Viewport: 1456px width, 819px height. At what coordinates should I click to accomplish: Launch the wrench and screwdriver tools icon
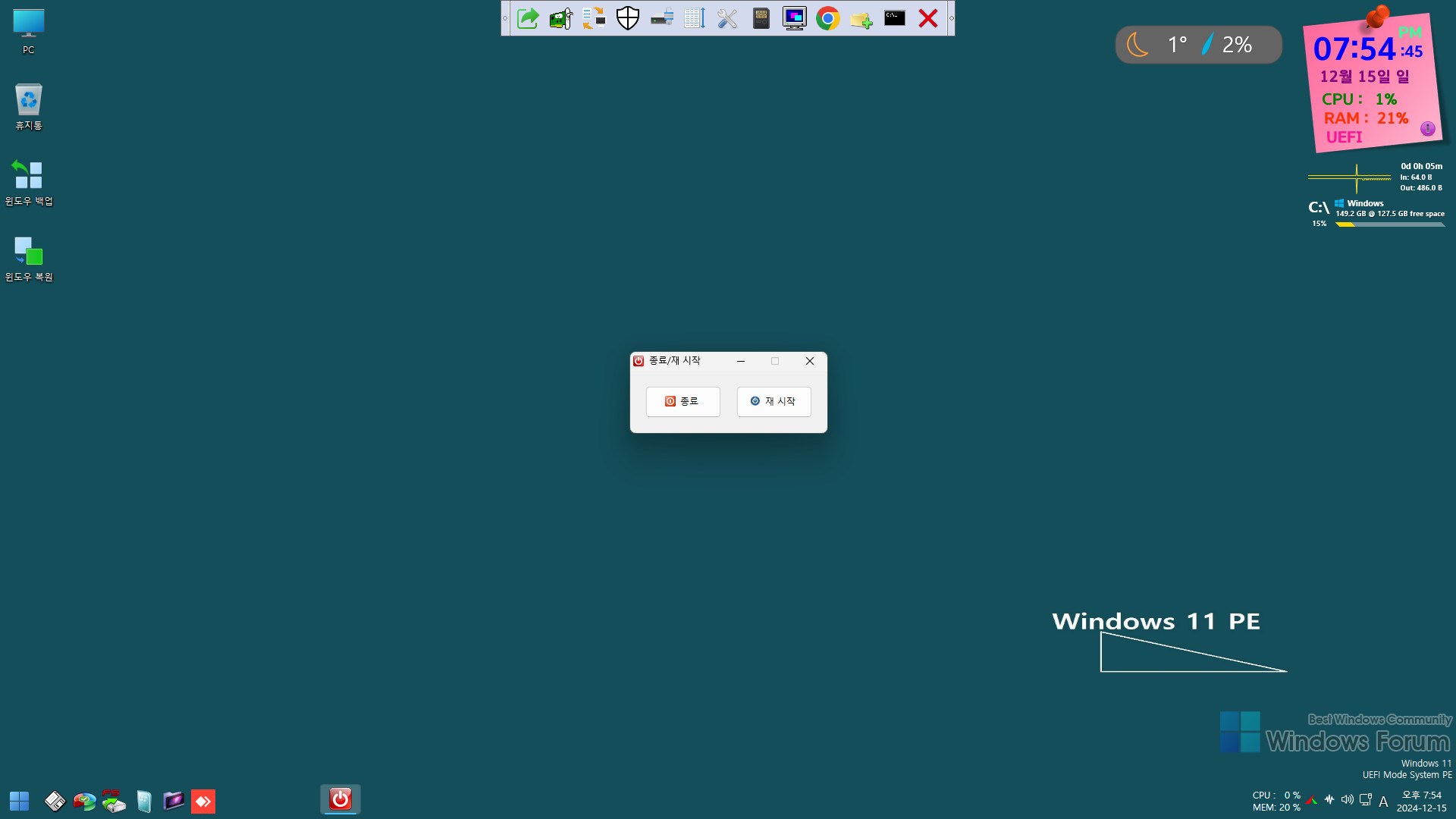(728, 18)
